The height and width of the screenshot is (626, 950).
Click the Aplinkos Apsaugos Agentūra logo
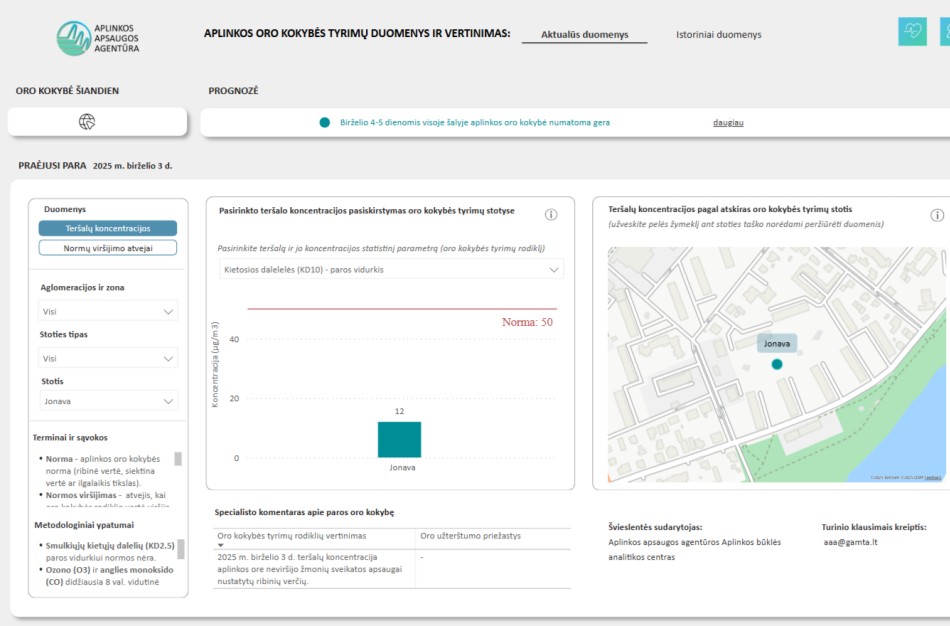[98, 38]
